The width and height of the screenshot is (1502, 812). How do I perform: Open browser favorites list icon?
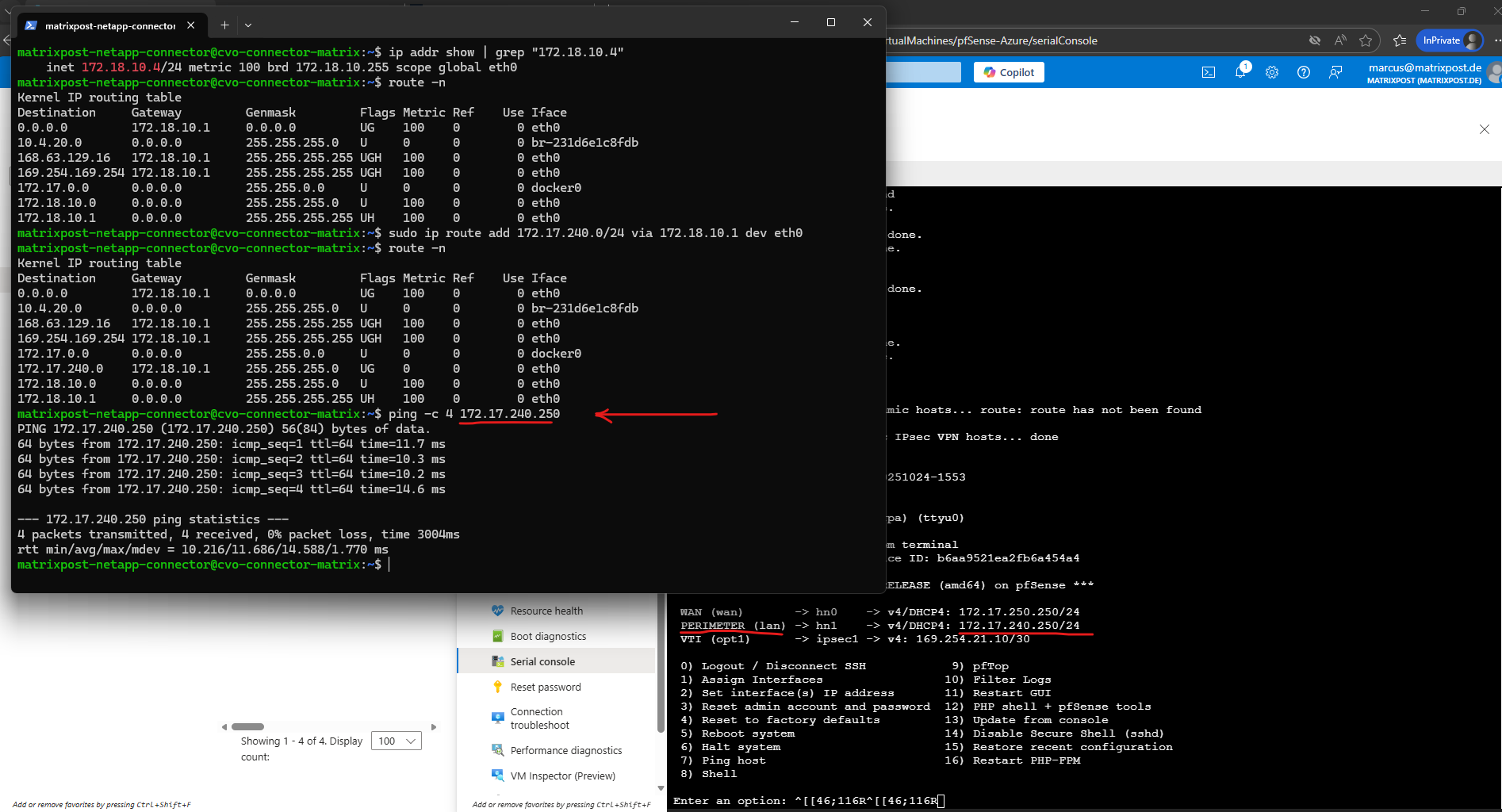tap(1400, 40)
